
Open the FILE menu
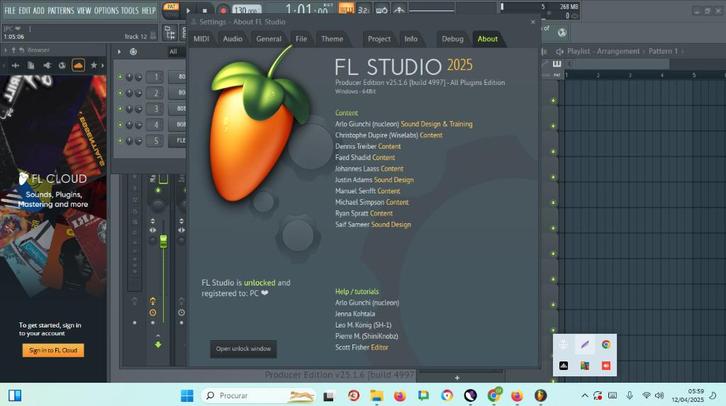coord(10,10)
